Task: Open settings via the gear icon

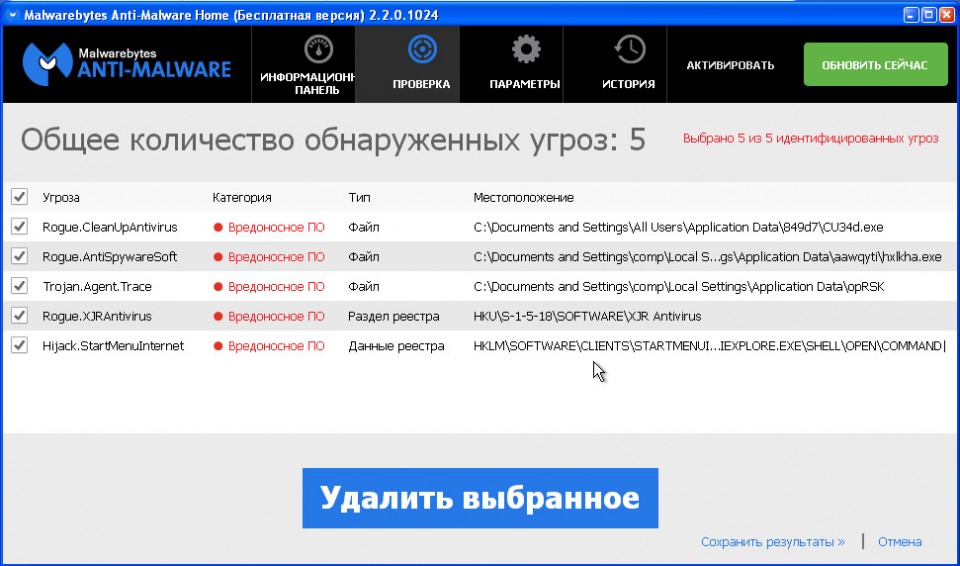Action: pos(526,50)
